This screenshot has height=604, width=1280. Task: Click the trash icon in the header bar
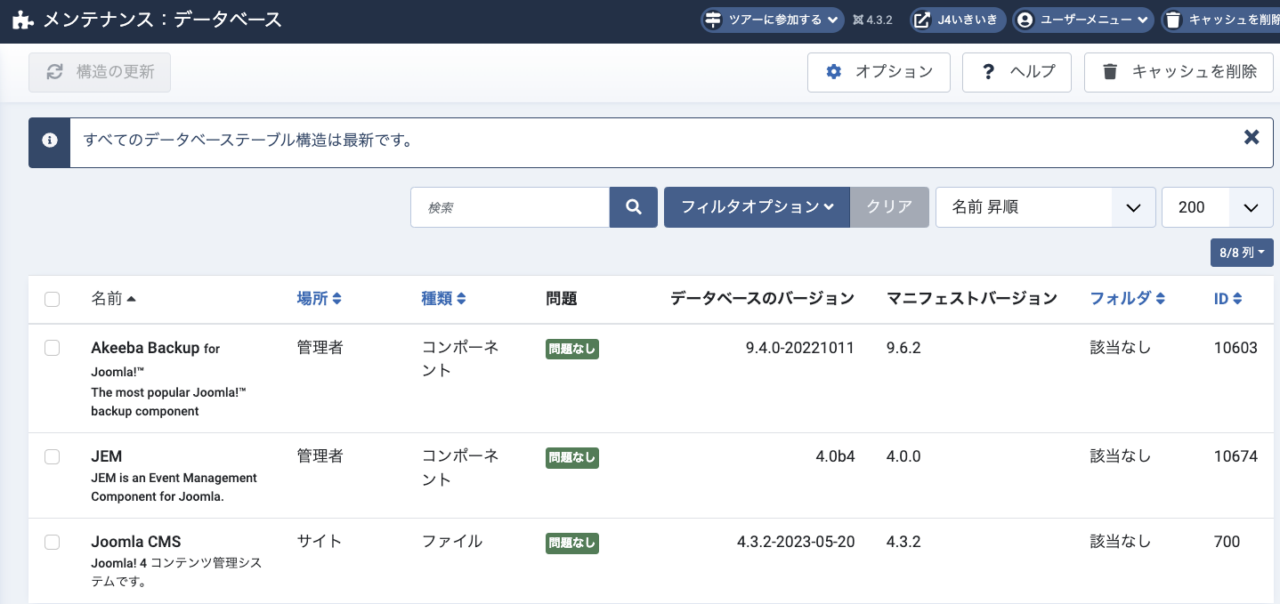click(x=1173, y=20)
